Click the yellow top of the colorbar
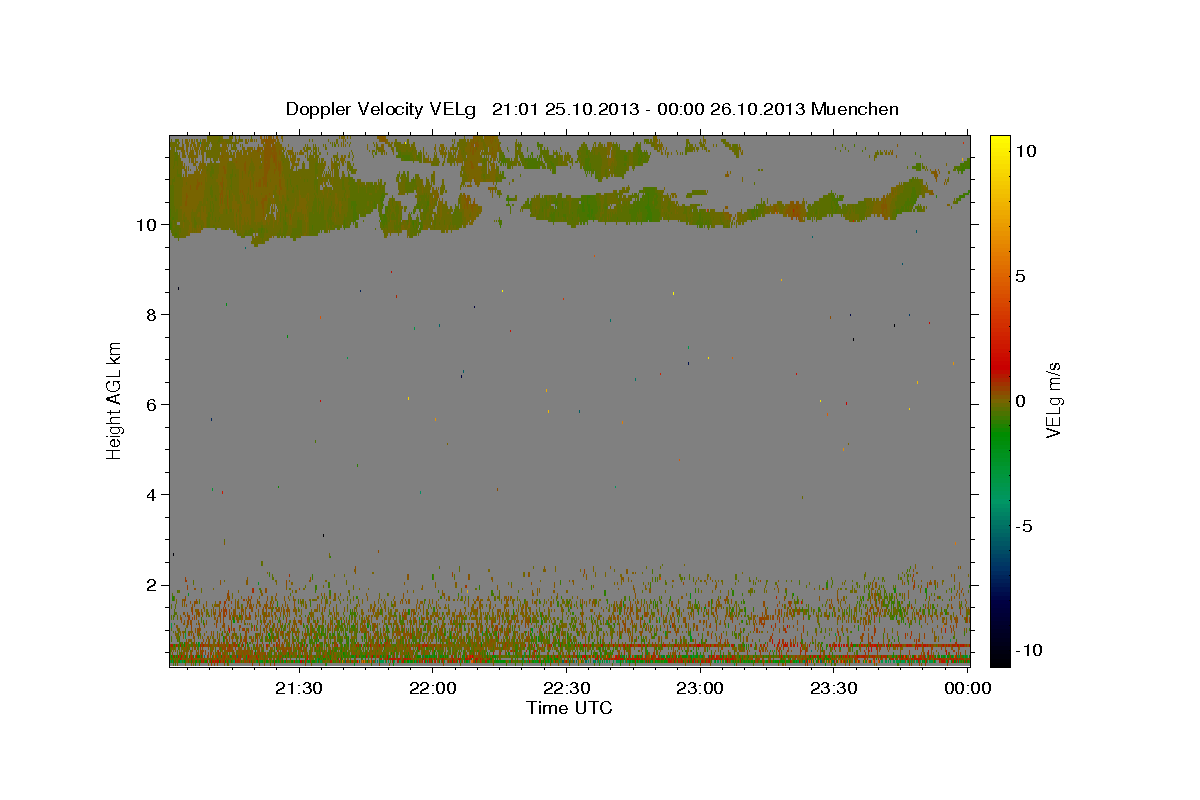Image resolution: width=1200 pixels, height=800 pixels. (x=1000, y=145)
